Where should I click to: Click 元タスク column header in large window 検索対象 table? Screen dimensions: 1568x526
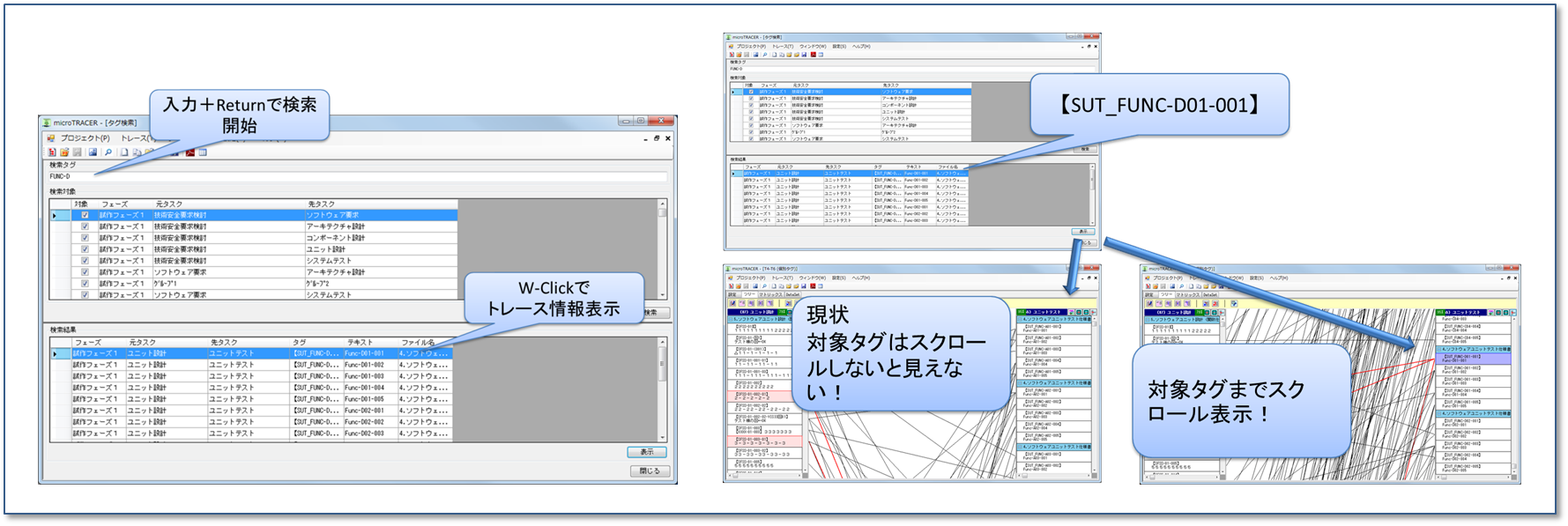[x=228, y=204]
